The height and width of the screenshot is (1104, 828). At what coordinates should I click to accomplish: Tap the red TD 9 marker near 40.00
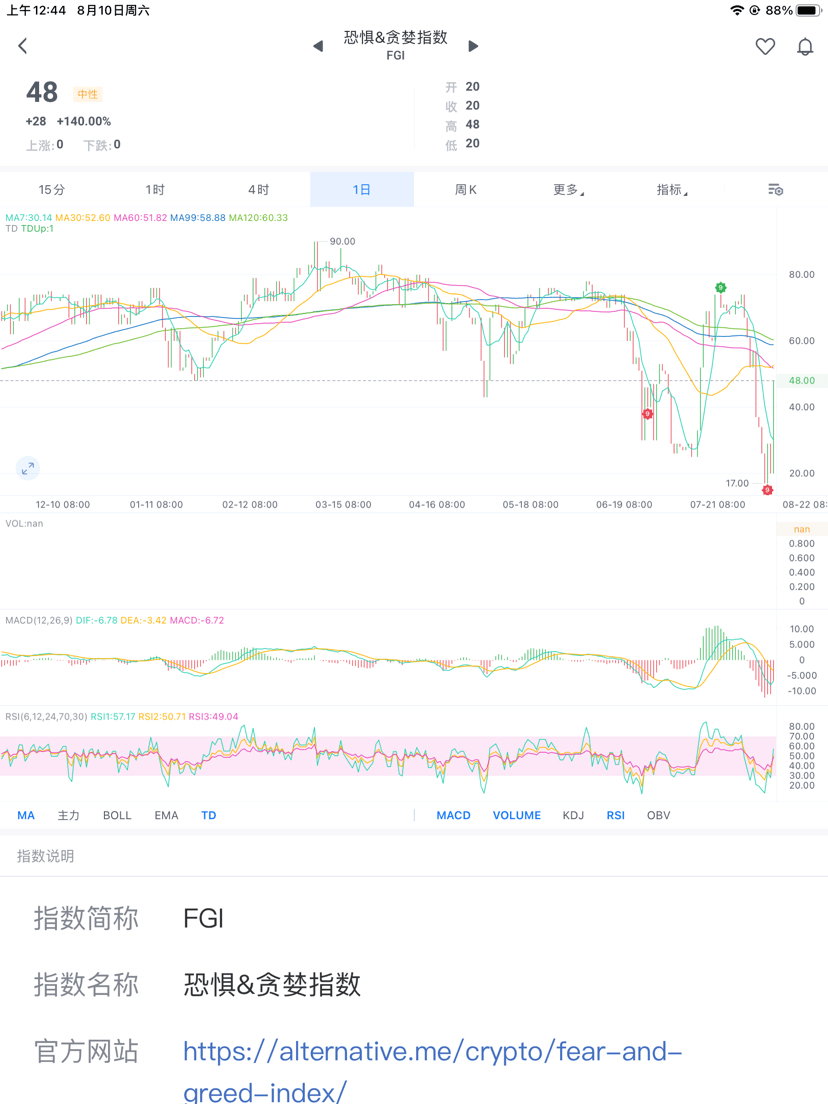point(647,414)
